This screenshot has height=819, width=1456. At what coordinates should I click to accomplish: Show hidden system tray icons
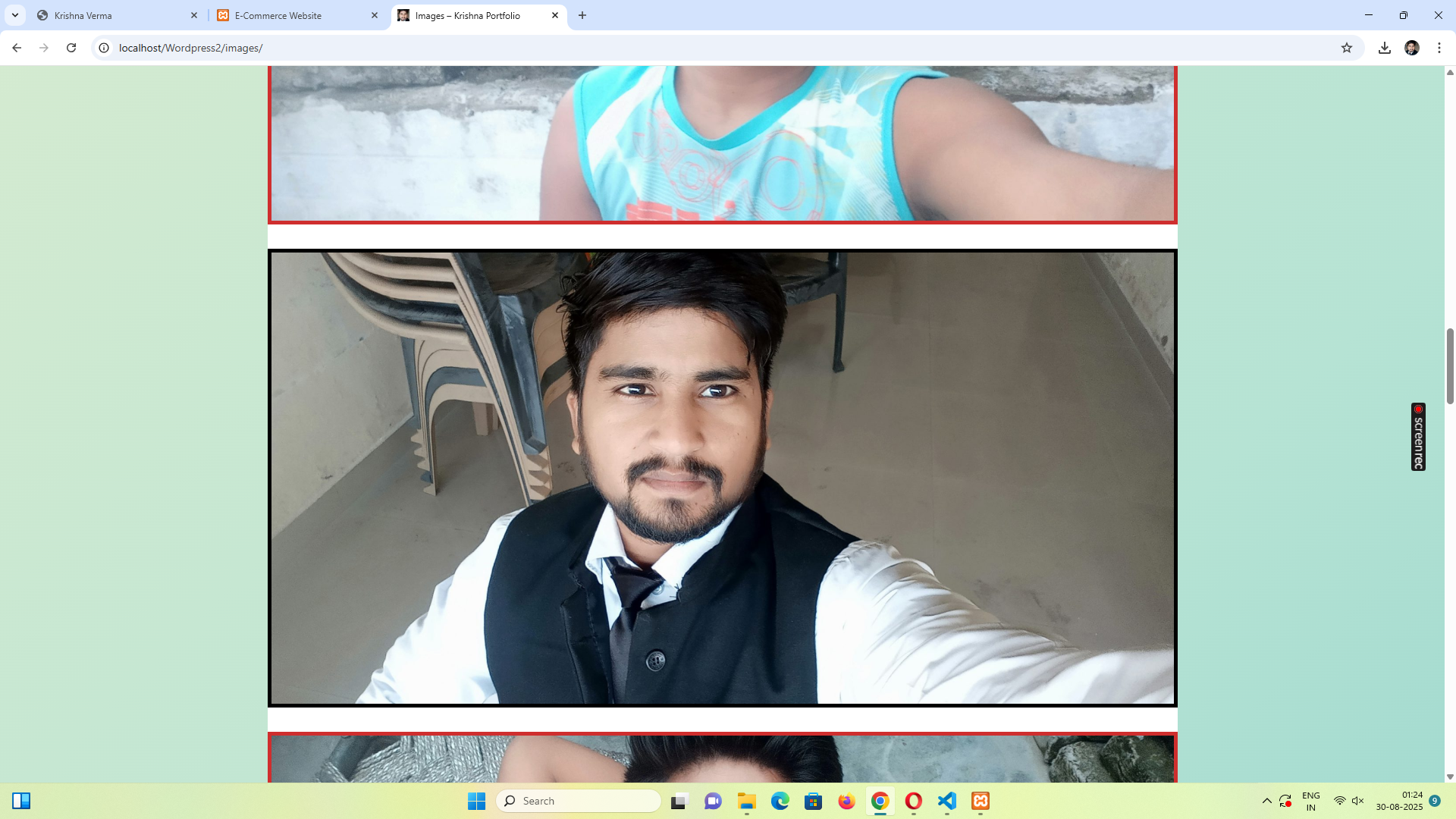pos(1267,801)
